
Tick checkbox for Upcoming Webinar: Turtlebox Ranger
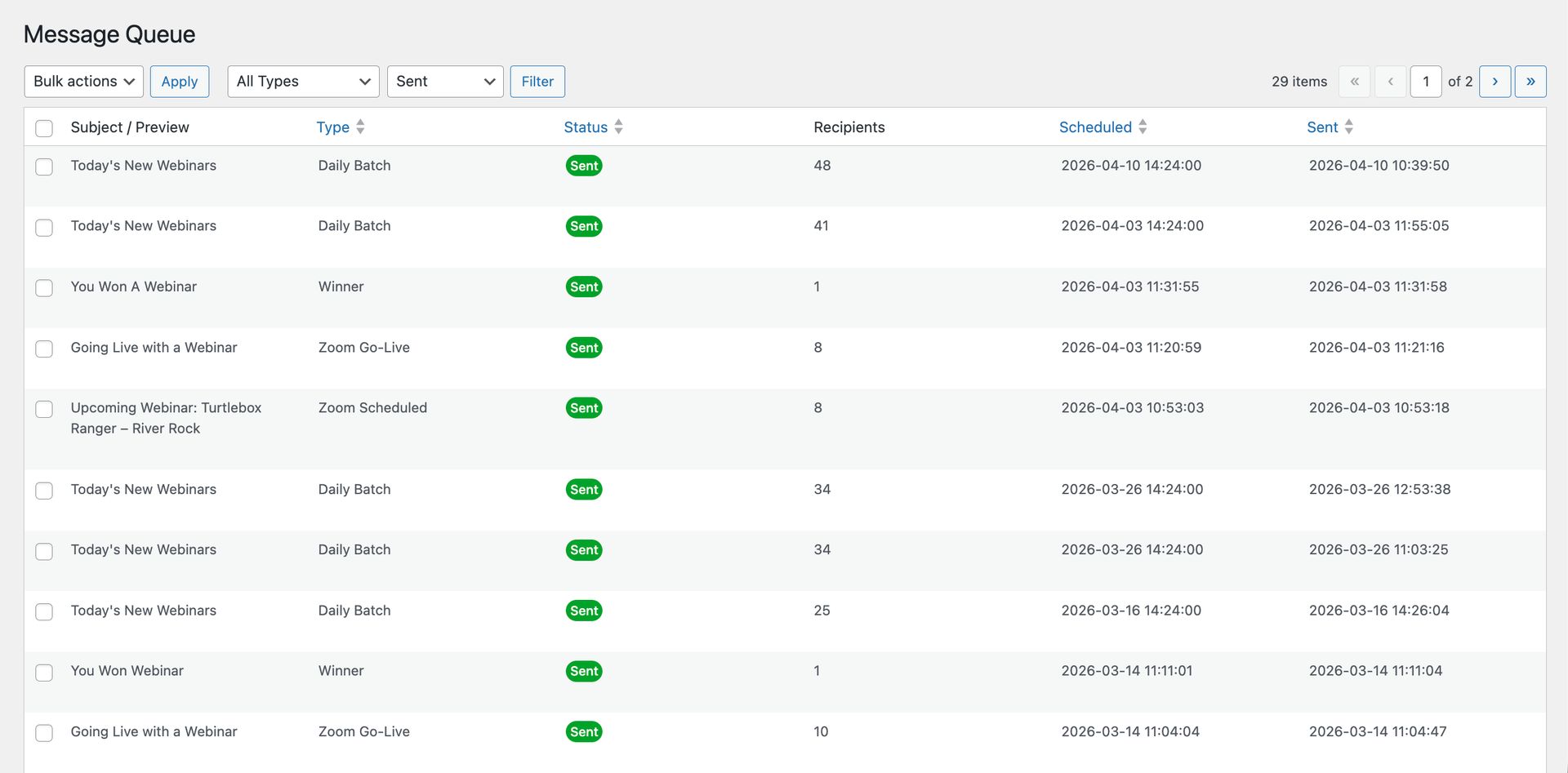coord(44,409)
